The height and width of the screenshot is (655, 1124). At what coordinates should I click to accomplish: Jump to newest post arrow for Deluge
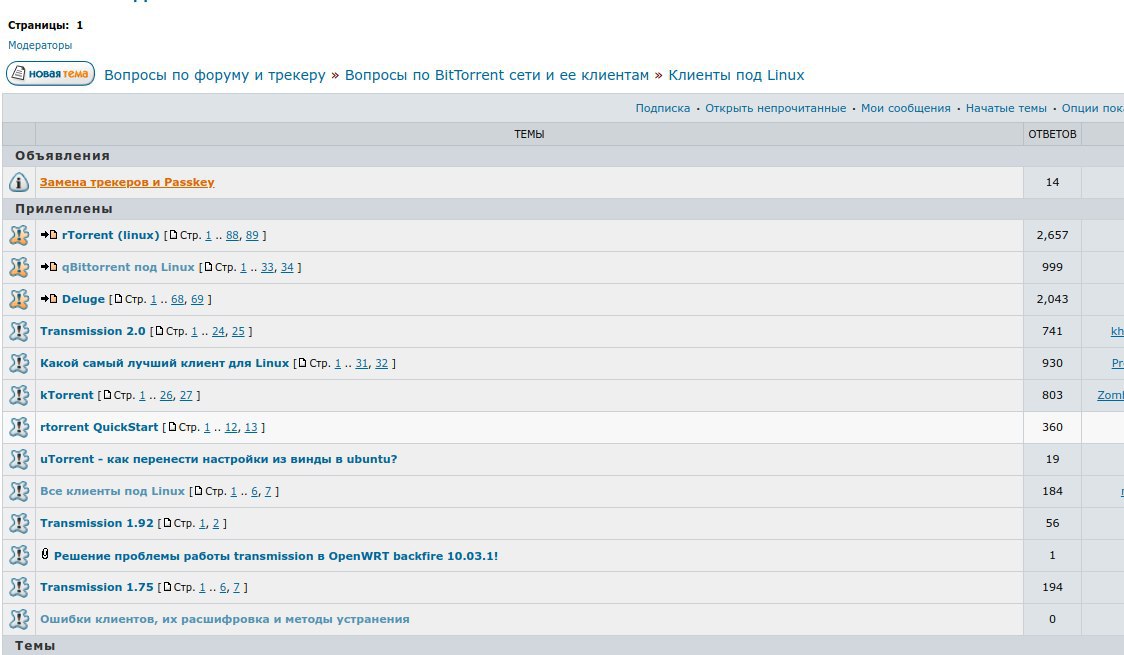[x=49, y=298]
